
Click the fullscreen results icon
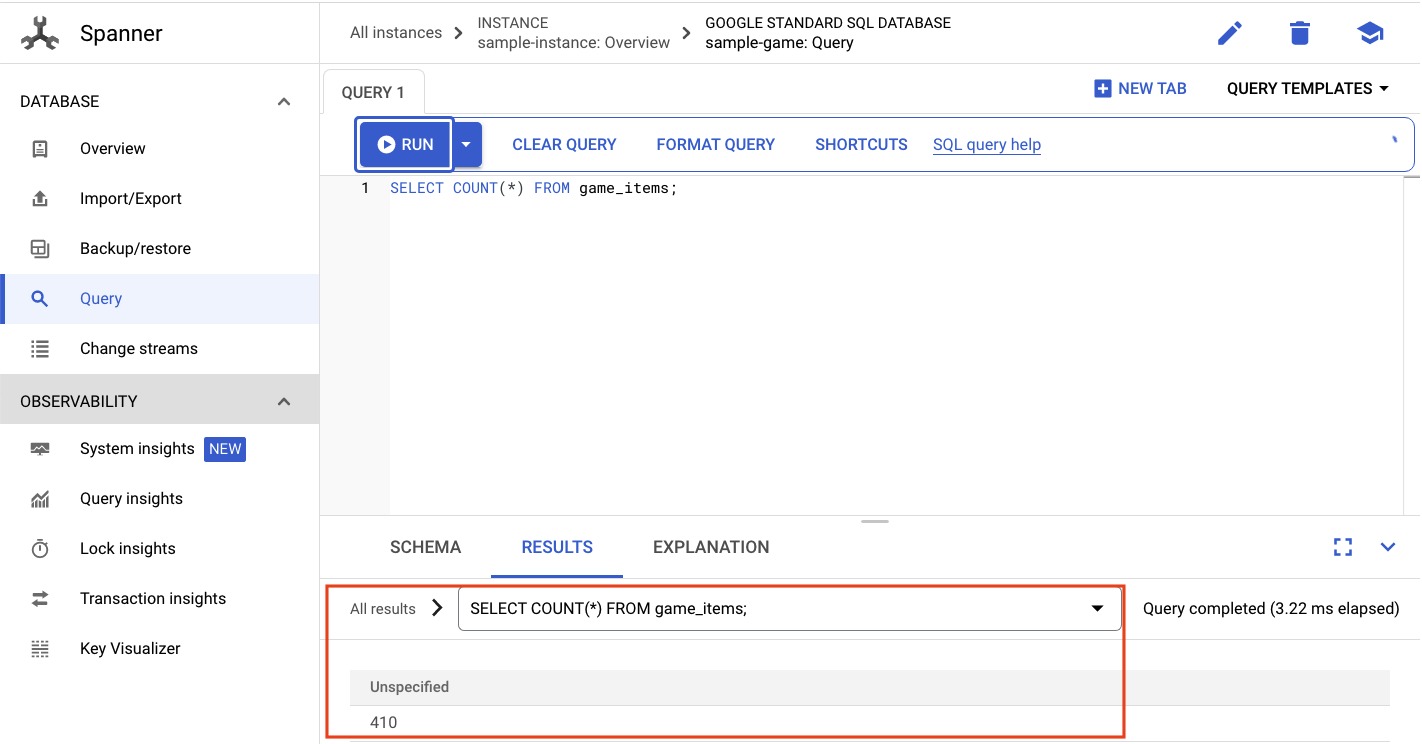pos(1342,547)
